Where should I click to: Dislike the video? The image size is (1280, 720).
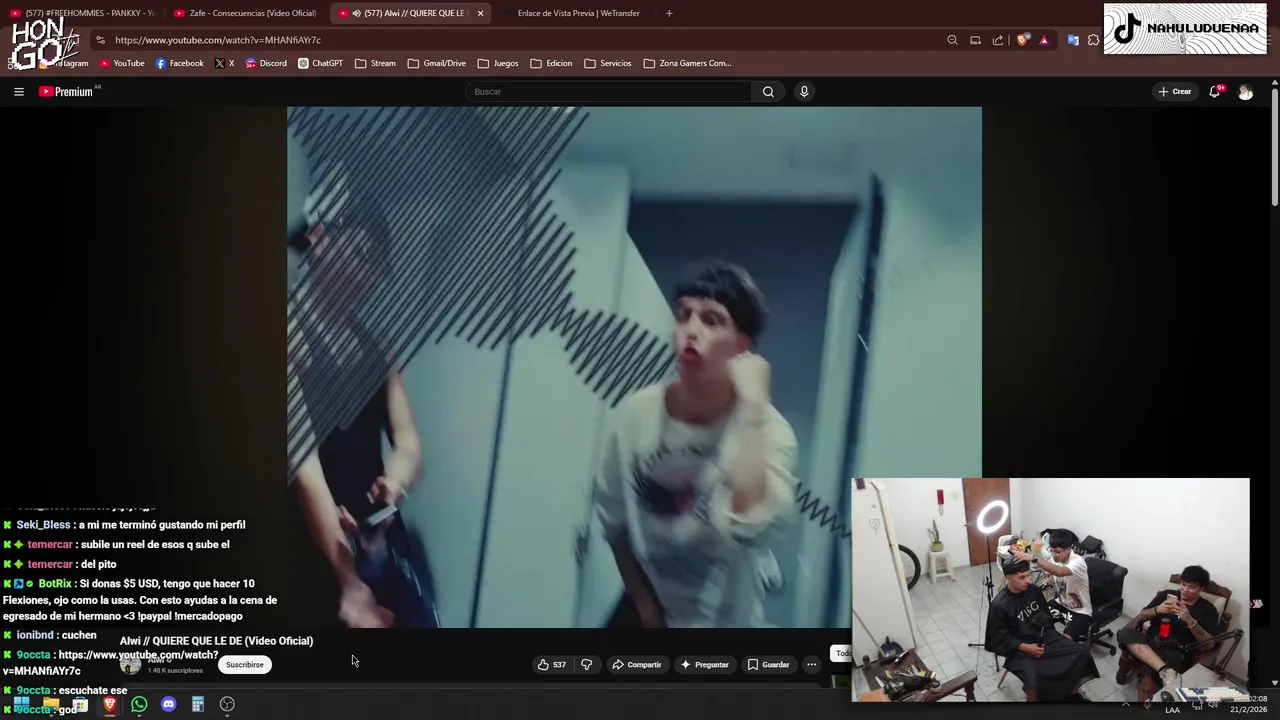point(587,664)
